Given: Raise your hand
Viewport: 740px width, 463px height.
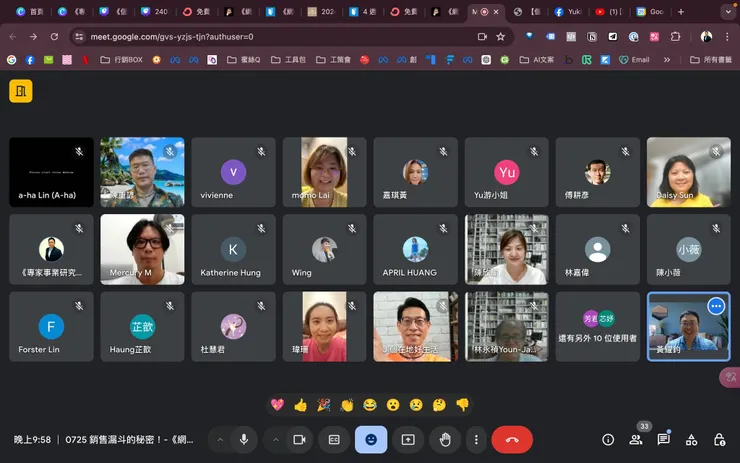Looking at the screenshot, I should pos(445,439).
